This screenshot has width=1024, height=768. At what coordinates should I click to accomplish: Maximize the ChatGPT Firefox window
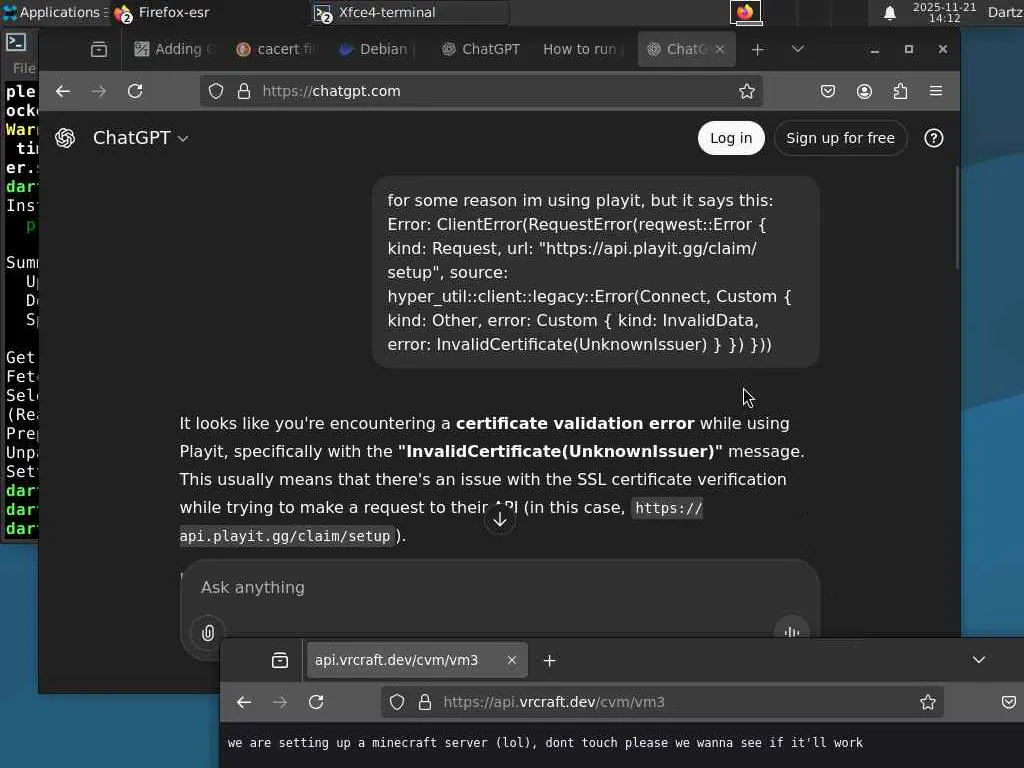908,50
